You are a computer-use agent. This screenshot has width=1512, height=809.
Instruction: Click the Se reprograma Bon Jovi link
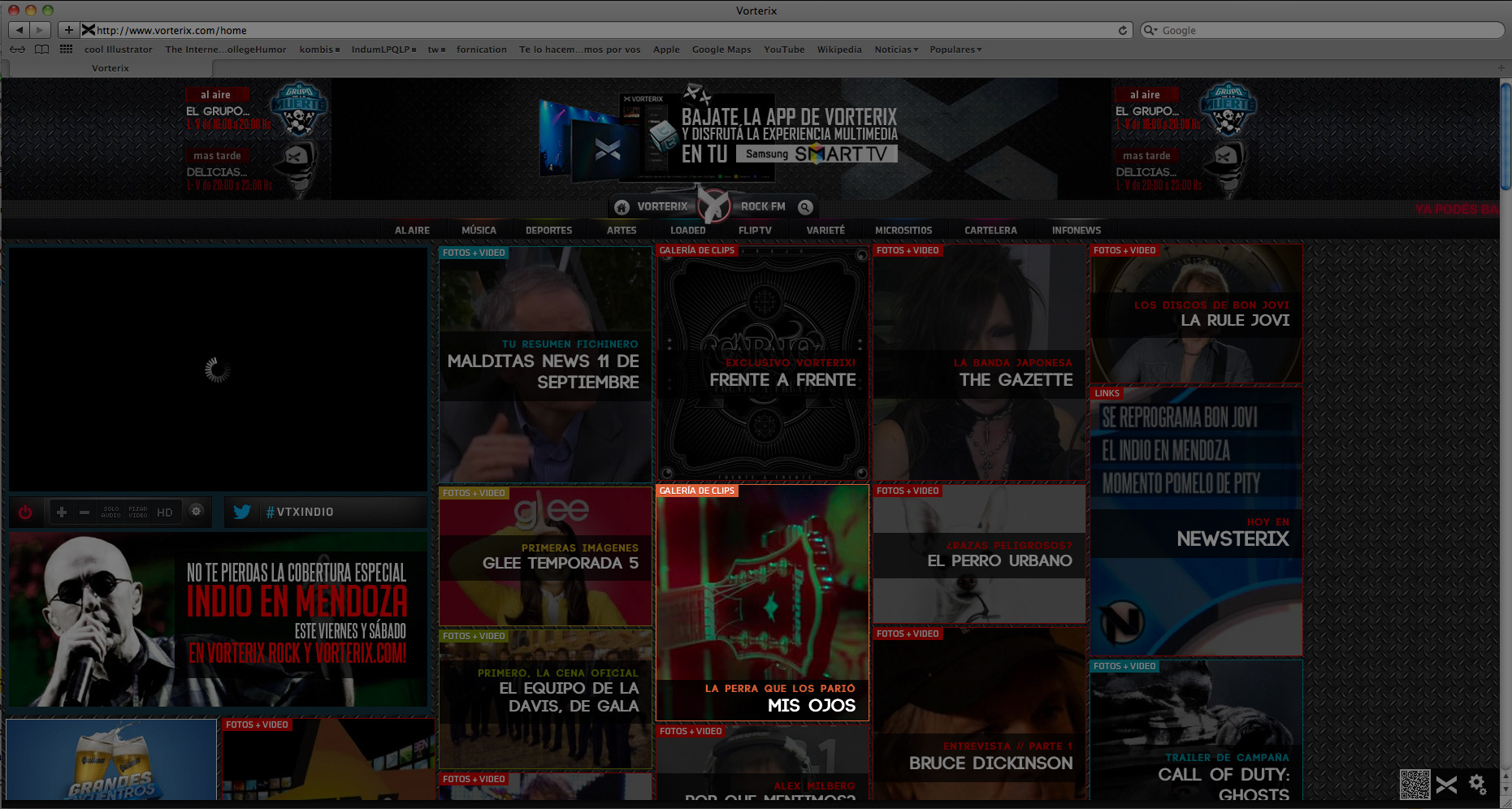tap(1179, 417)
